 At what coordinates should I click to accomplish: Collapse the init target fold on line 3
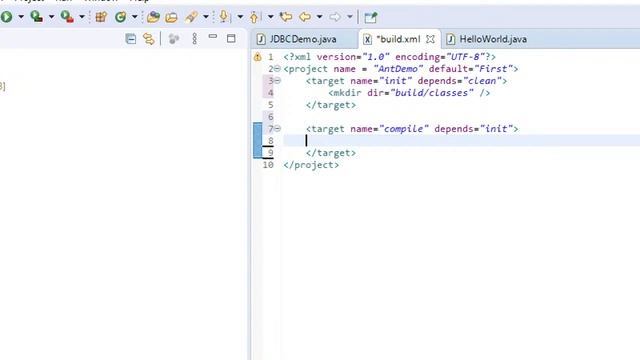[278, 80]
